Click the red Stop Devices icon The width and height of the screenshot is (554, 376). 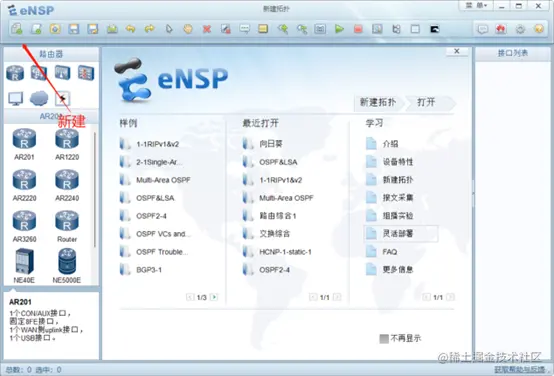pos(358,29)
